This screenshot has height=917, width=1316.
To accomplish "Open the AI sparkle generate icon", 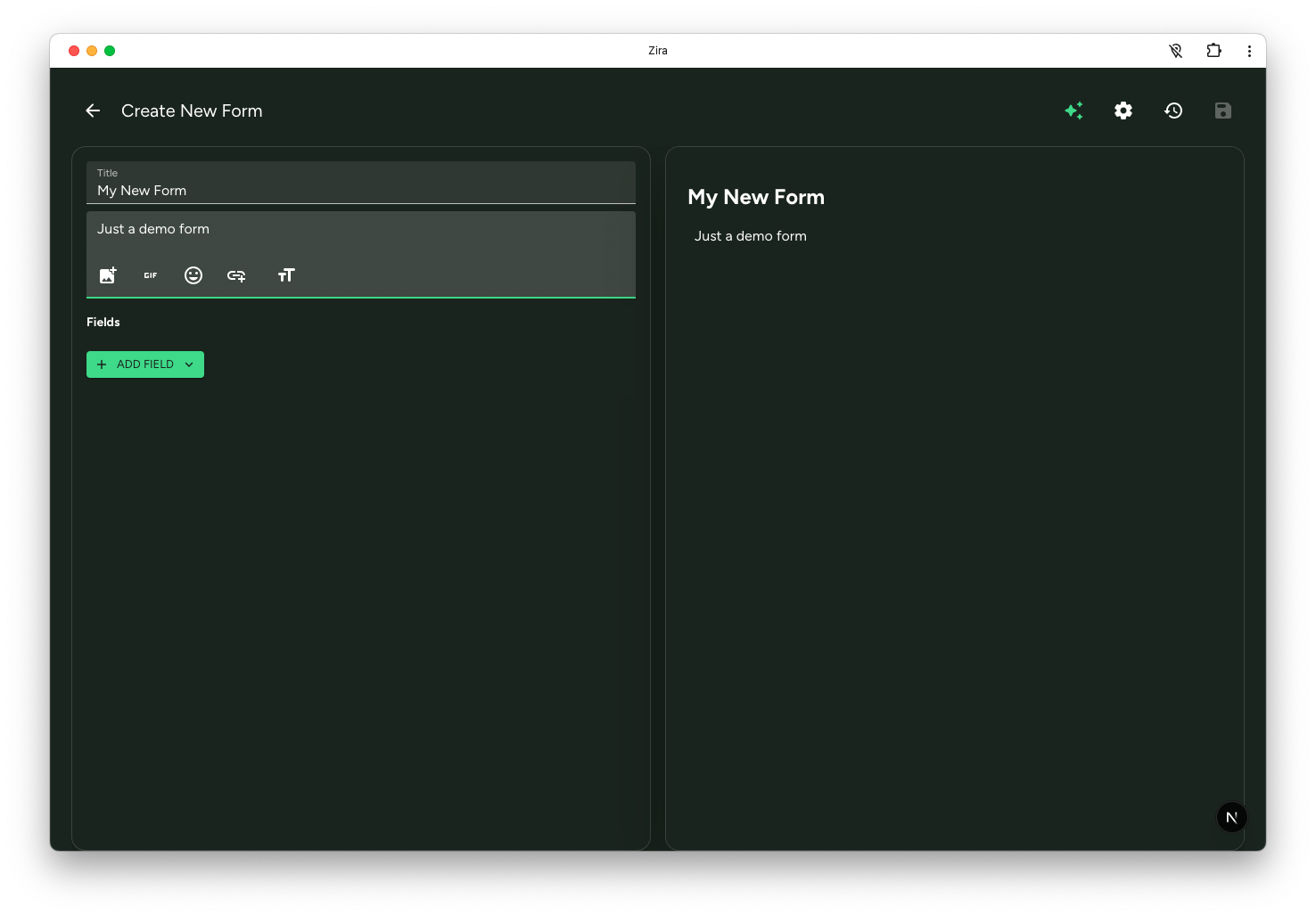I will [1073, 111].
